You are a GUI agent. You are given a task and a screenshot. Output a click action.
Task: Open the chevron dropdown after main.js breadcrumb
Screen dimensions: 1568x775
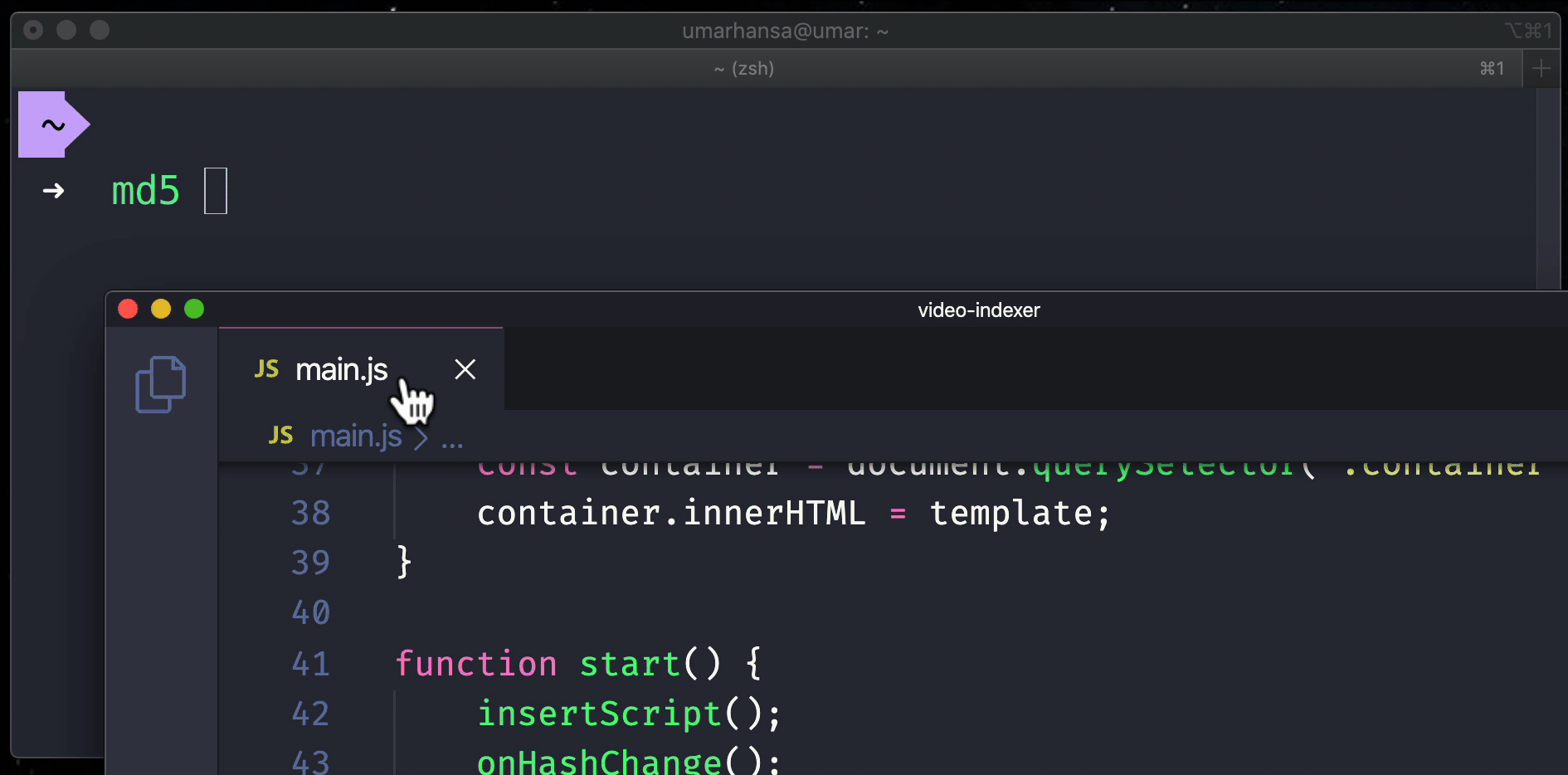423,437
